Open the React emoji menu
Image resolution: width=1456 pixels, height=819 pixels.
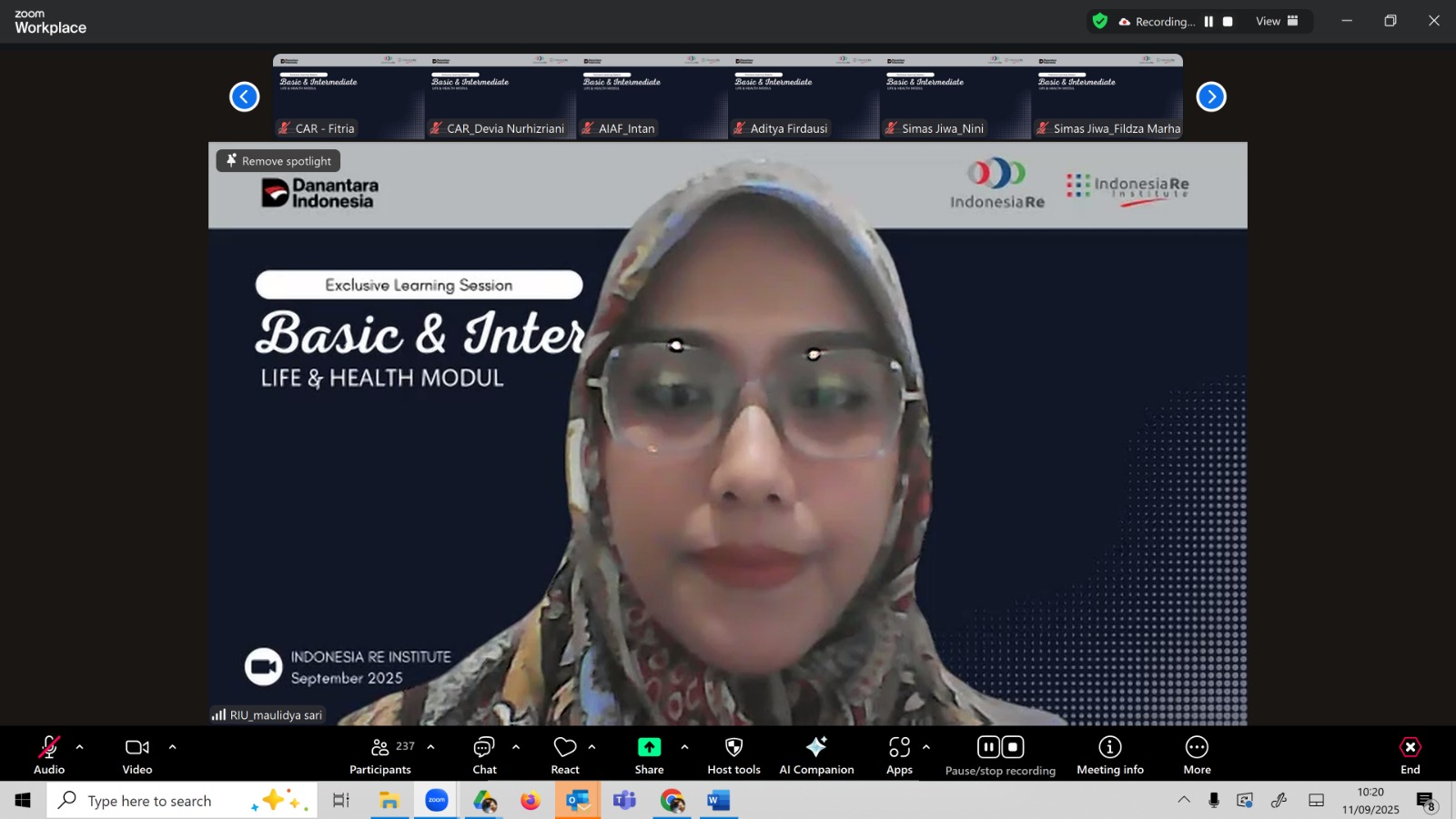(x=565, y=754)
